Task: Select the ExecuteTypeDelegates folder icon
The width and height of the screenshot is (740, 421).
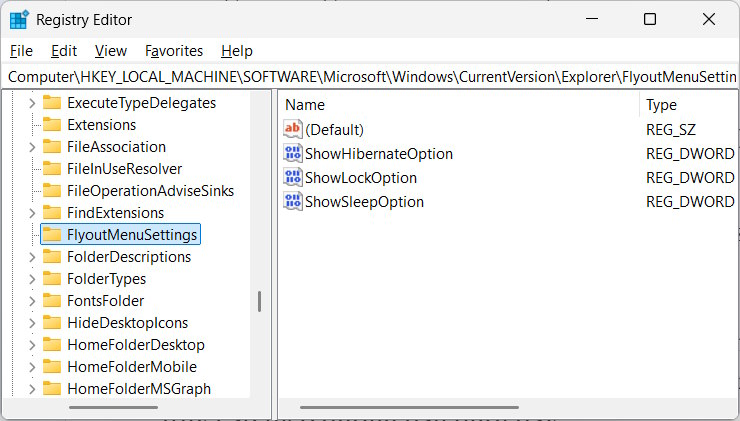Action: click(x=52, y=103)
